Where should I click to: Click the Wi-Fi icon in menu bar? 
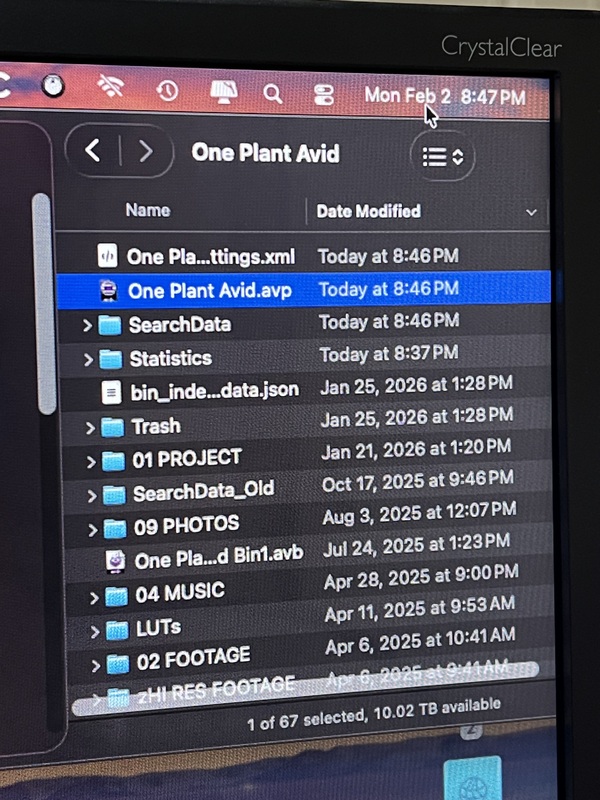point(112,89)
